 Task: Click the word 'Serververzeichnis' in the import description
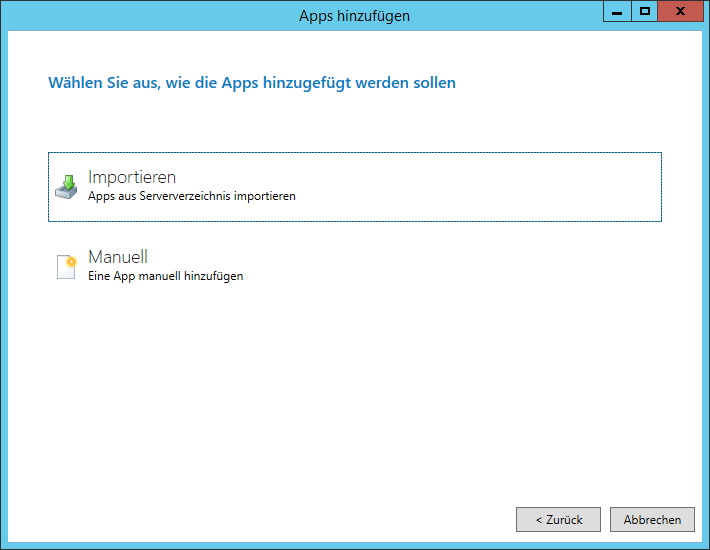189,197
